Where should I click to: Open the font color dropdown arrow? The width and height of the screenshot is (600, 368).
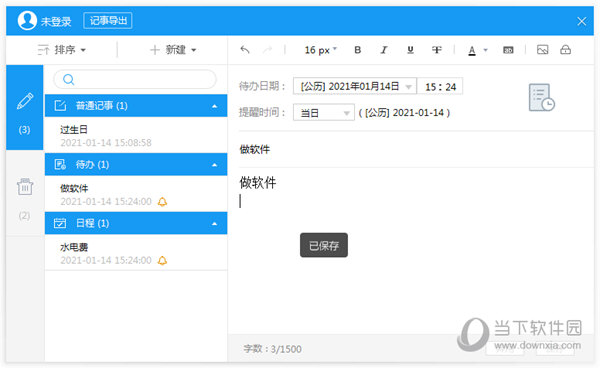tap(486, 50)
